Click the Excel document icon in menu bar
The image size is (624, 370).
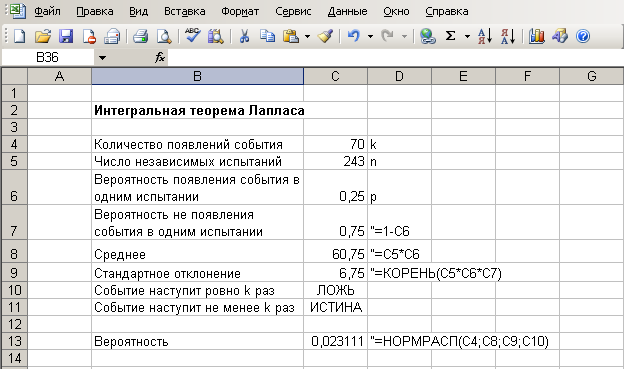(17, 10)
